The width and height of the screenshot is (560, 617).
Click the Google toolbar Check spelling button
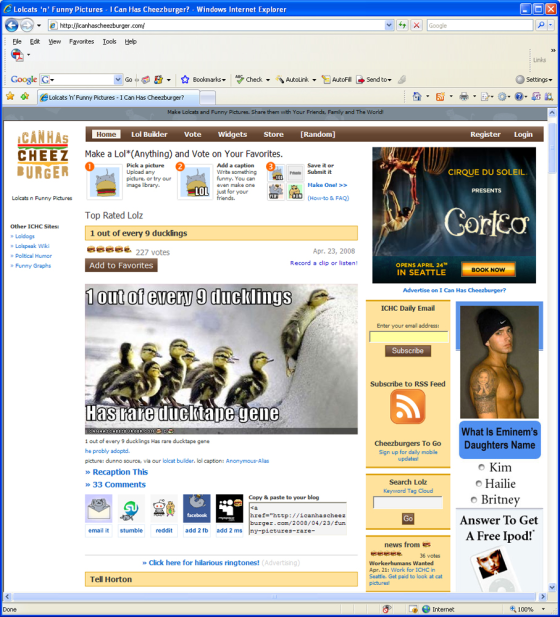249,80
